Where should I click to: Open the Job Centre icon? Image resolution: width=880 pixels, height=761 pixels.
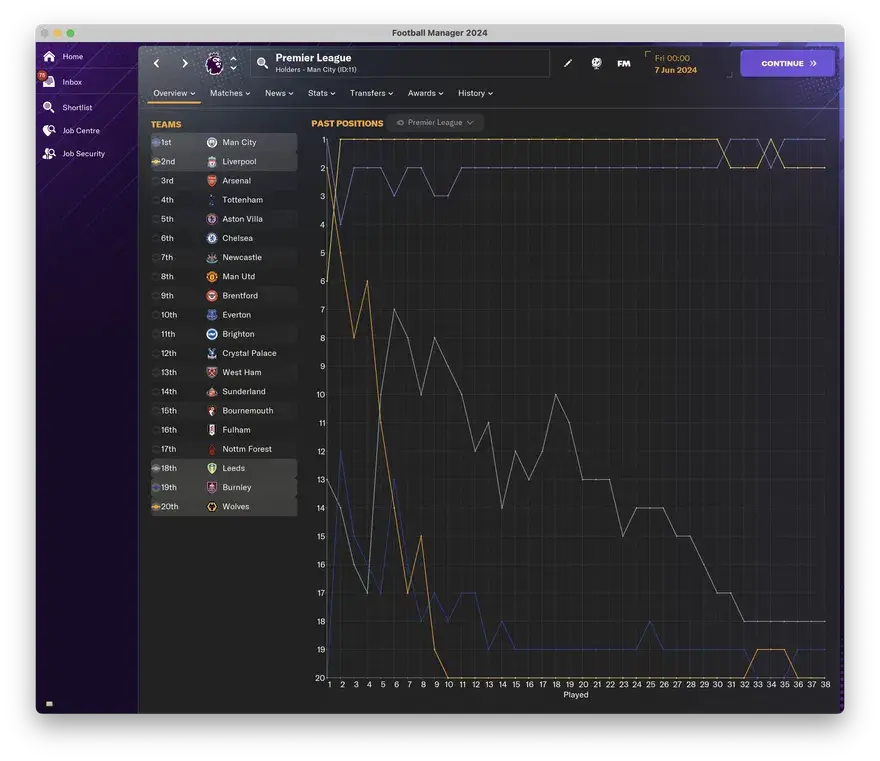pos(49,130)
